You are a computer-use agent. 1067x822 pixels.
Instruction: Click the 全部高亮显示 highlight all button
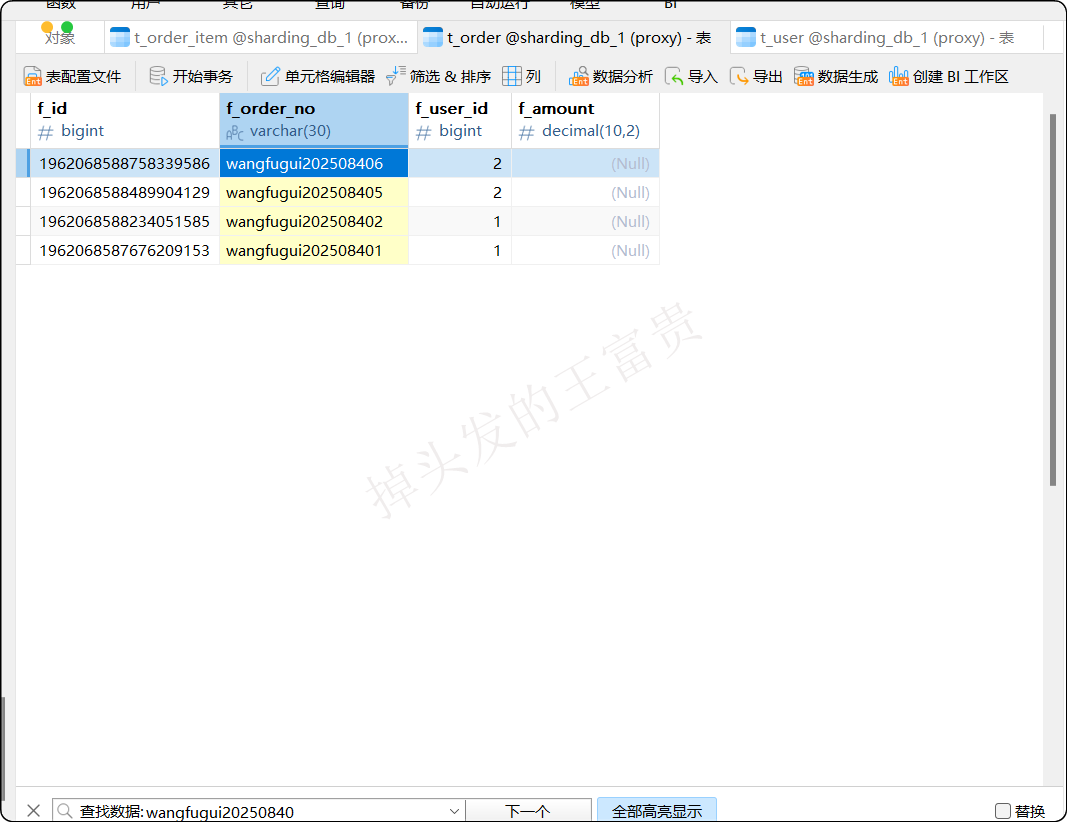click(x=657, y=810)
